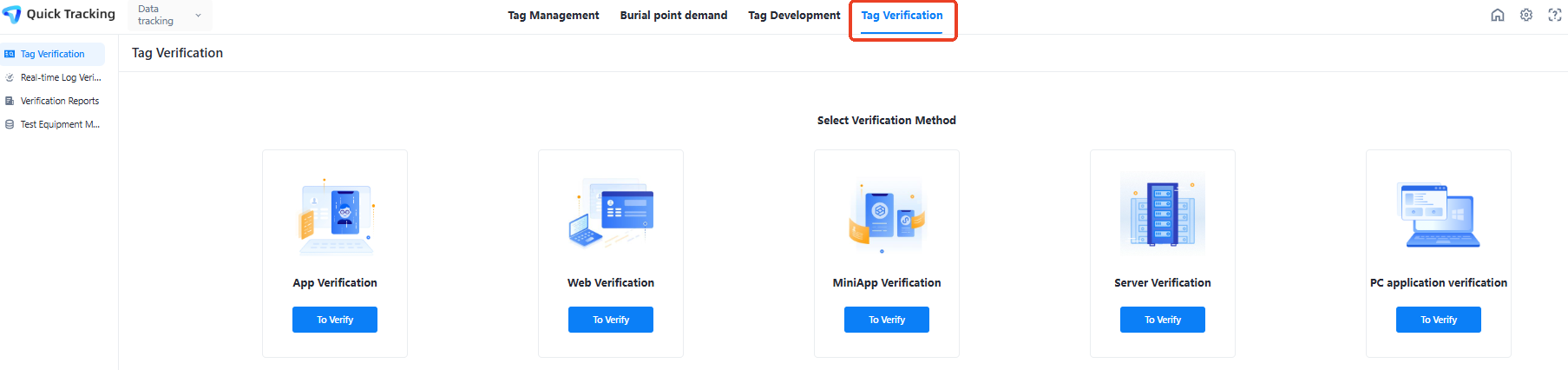Click To Verify for Server Verification
This screenshot has width=1568, height=370.
coord(1162,320)
